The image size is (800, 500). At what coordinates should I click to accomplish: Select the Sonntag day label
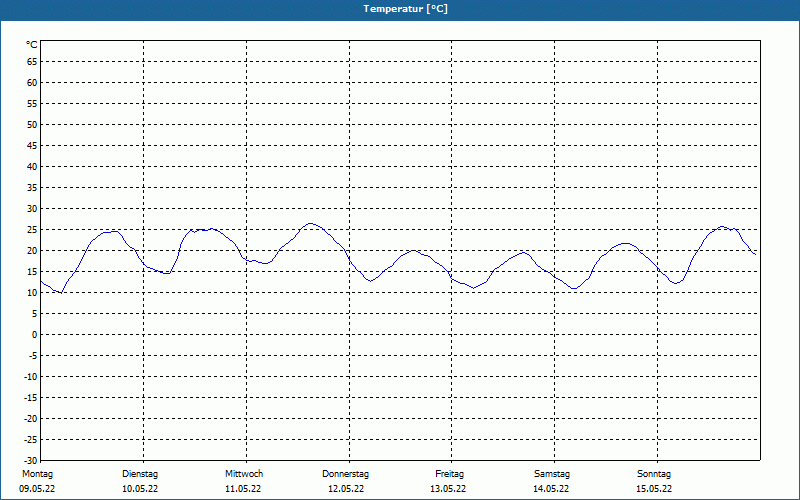(654, 474)
